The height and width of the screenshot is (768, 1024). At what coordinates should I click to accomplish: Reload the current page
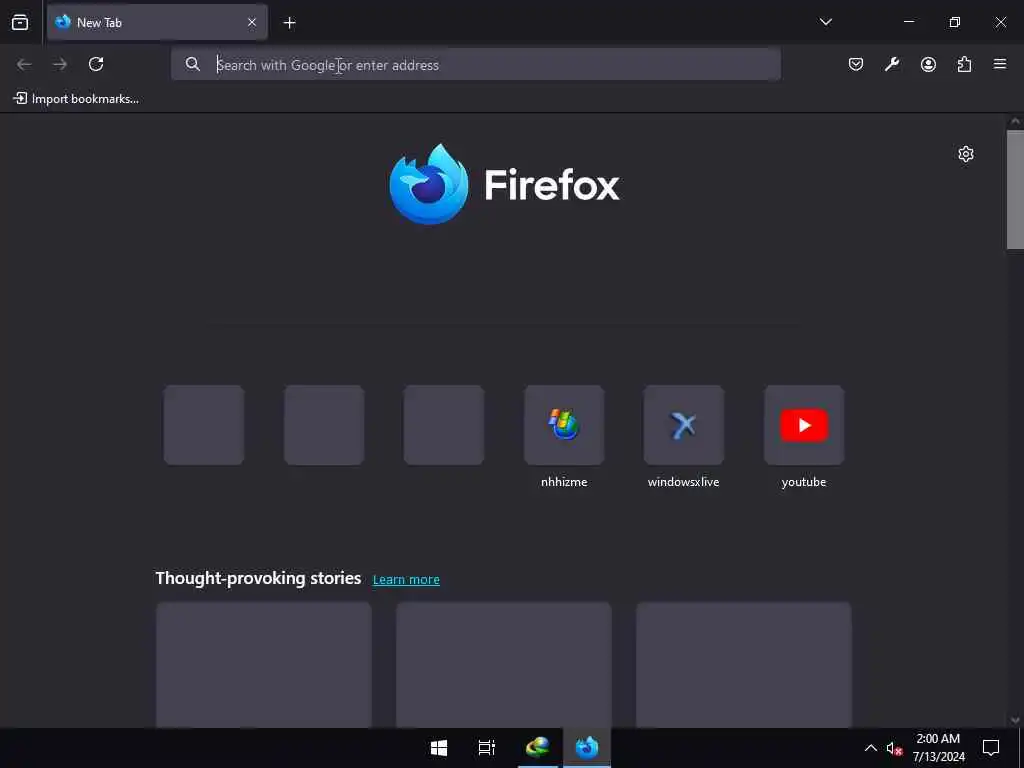pyautogui.click(x=96, y=64)
